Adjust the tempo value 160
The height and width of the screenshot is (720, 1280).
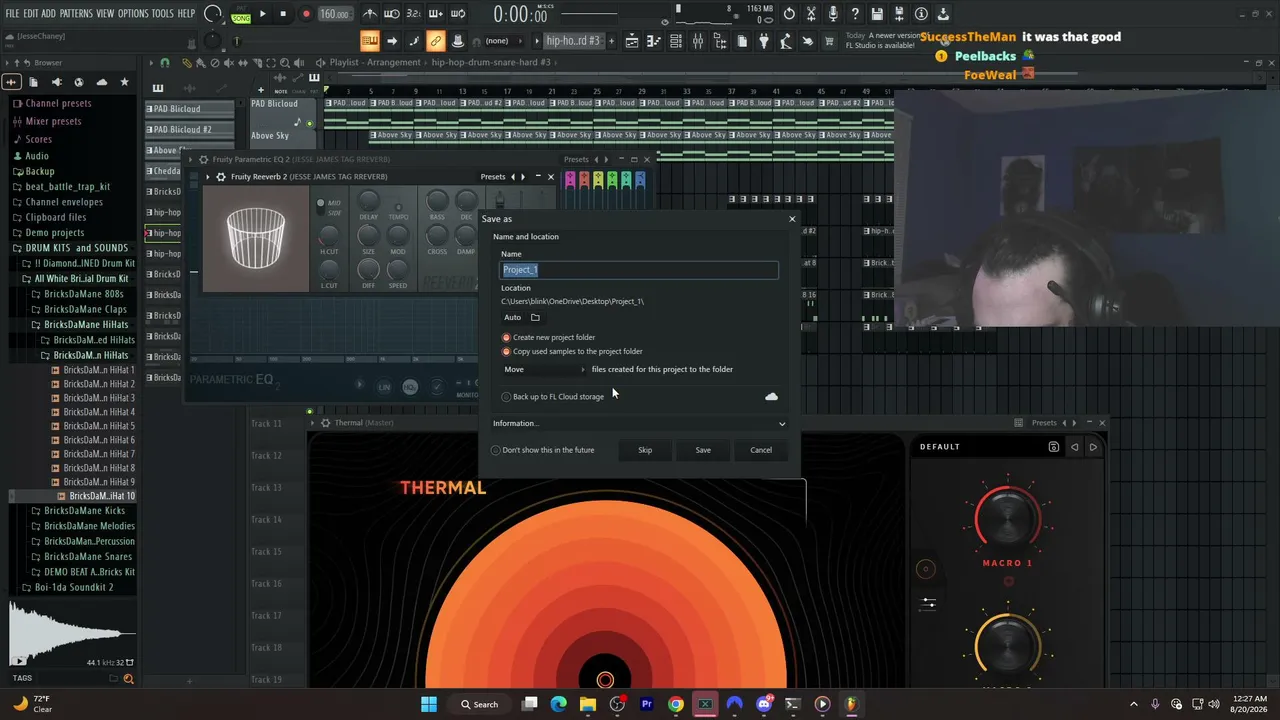pos(334,14)
